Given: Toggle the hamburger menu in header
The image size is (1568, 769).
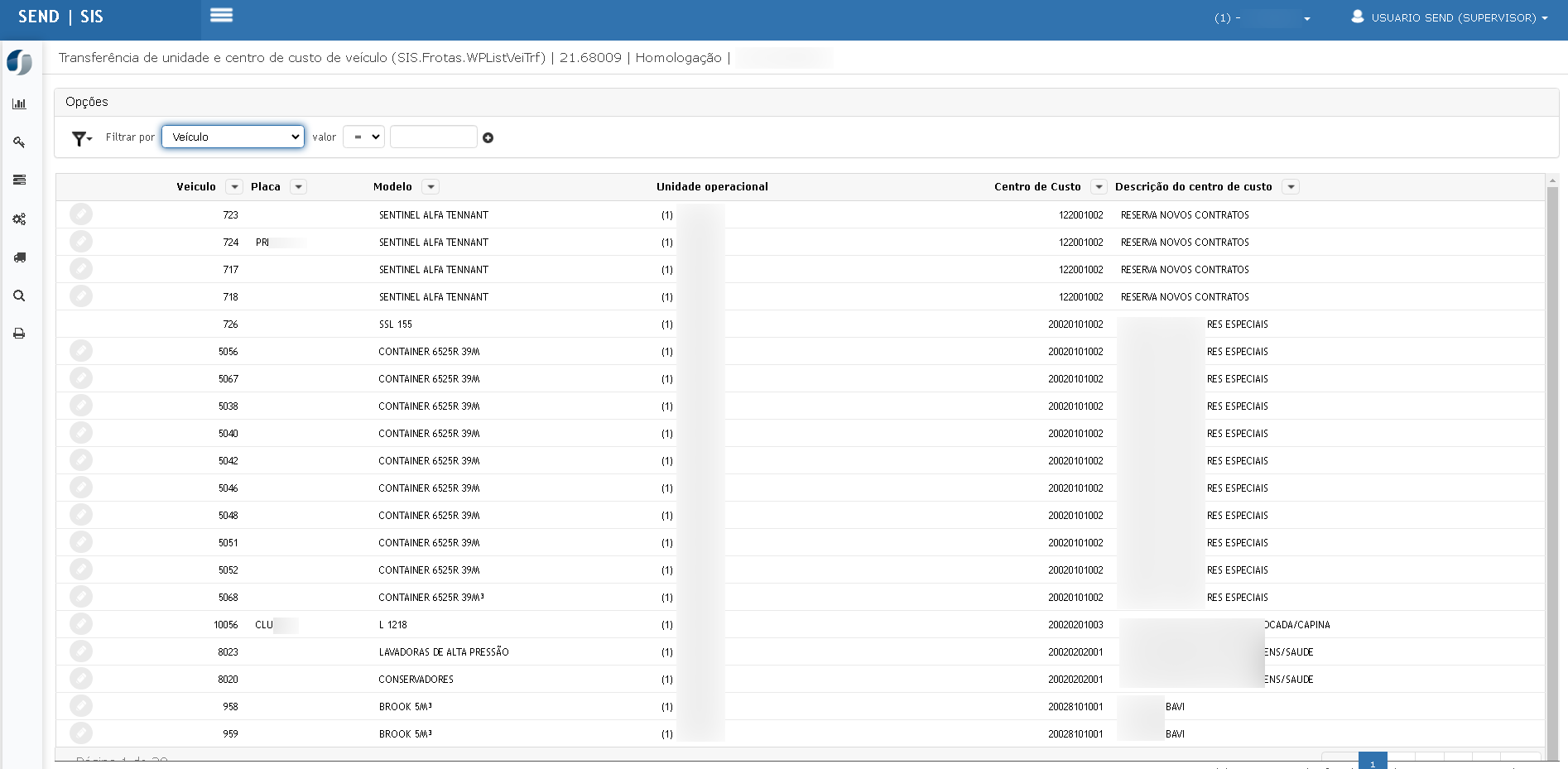Looking at the screenshot, I should pos(221,15).
